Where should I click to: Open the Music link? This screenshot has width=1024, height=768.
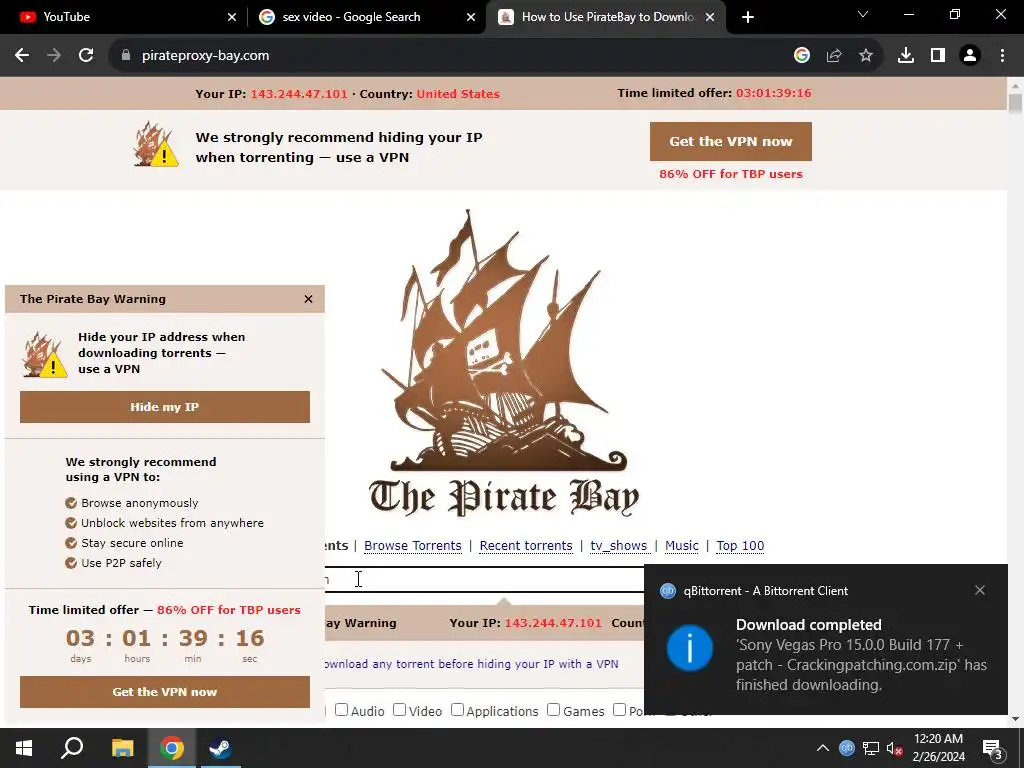click(x=681, y=545)
